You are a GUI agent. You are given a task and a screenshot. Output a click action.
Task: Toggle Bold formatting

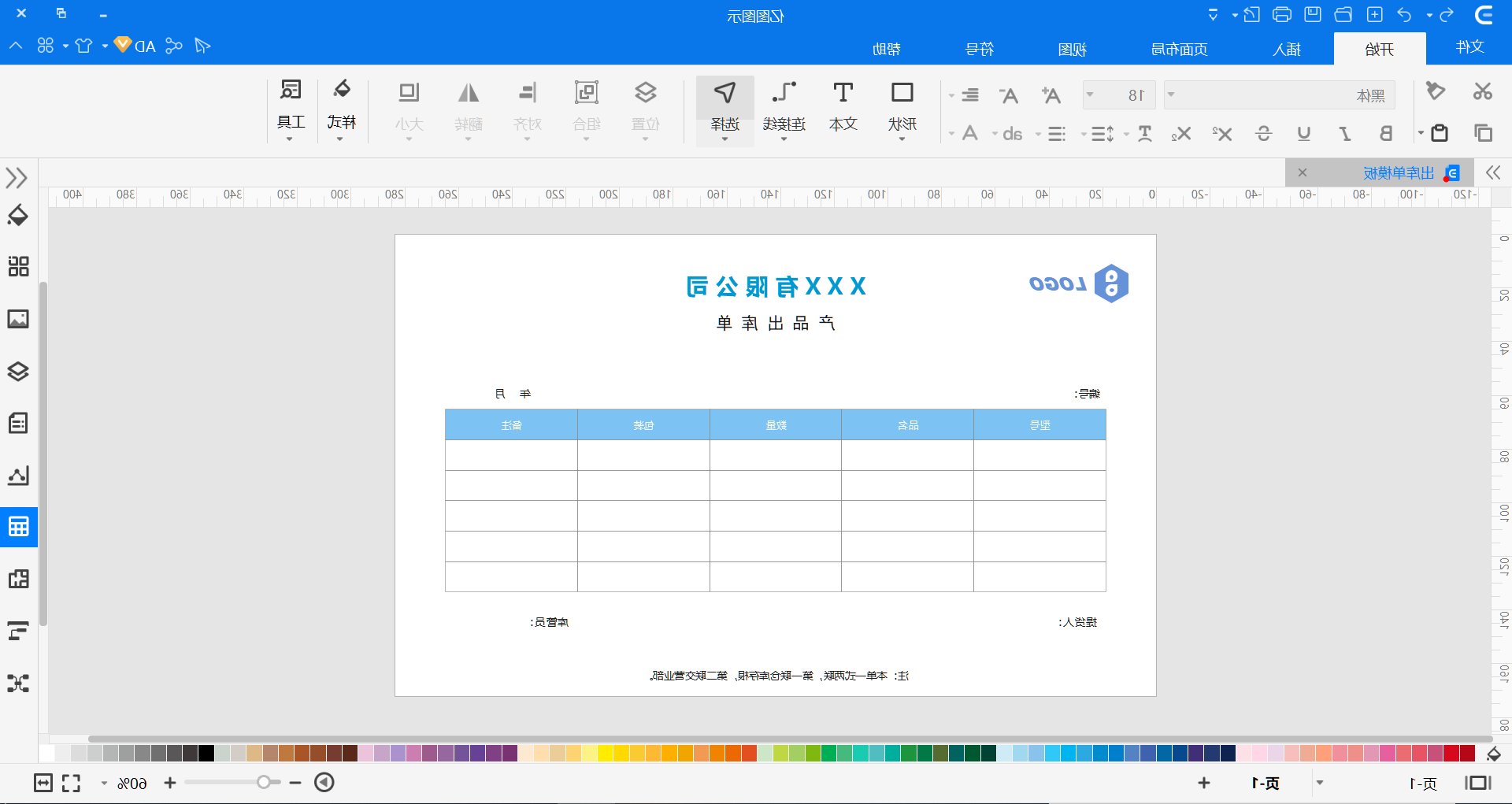(x=1386, y=134)
